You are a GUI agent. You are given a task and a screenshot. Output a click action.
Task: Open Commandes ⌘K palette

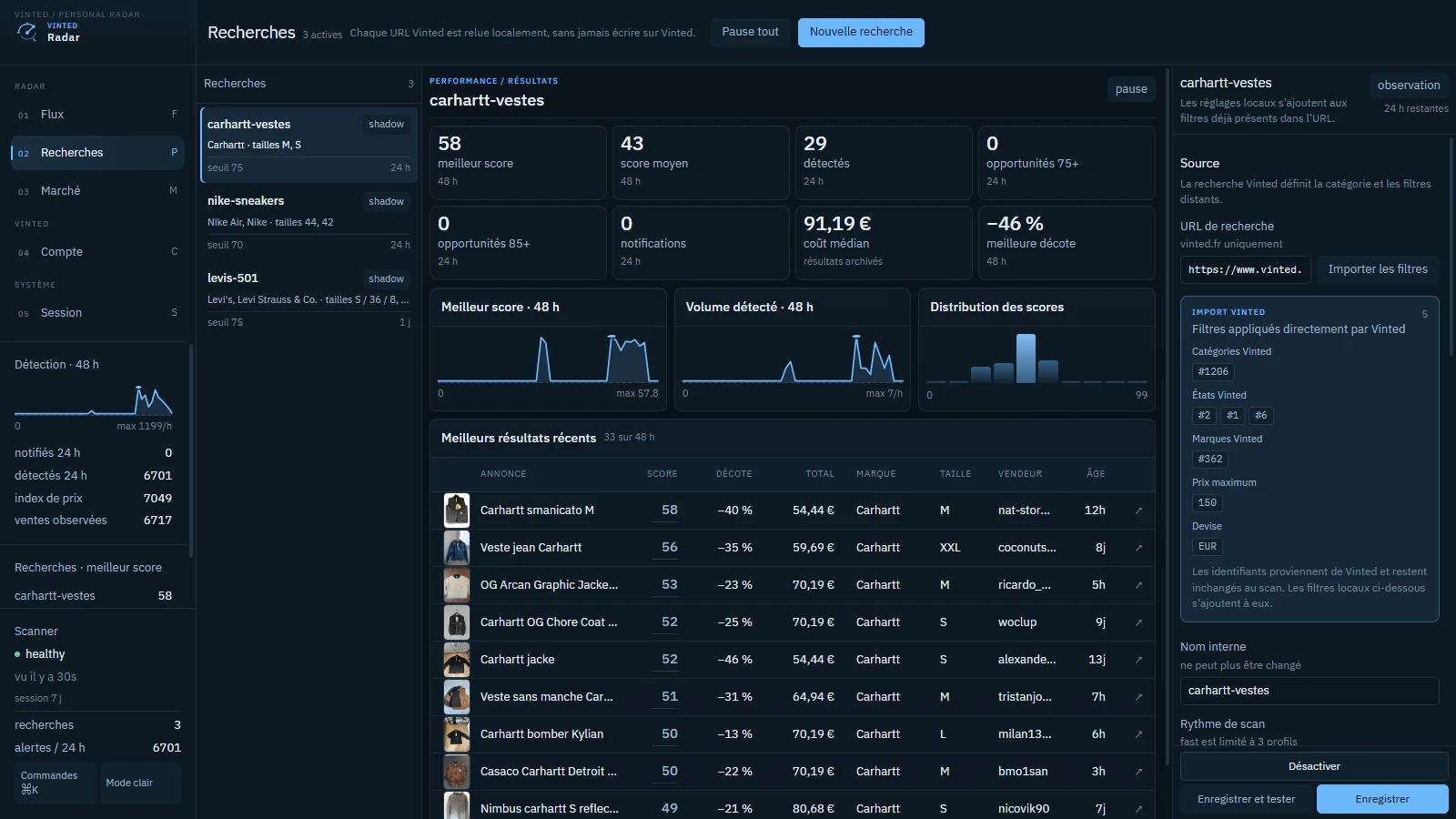point(56,783)
